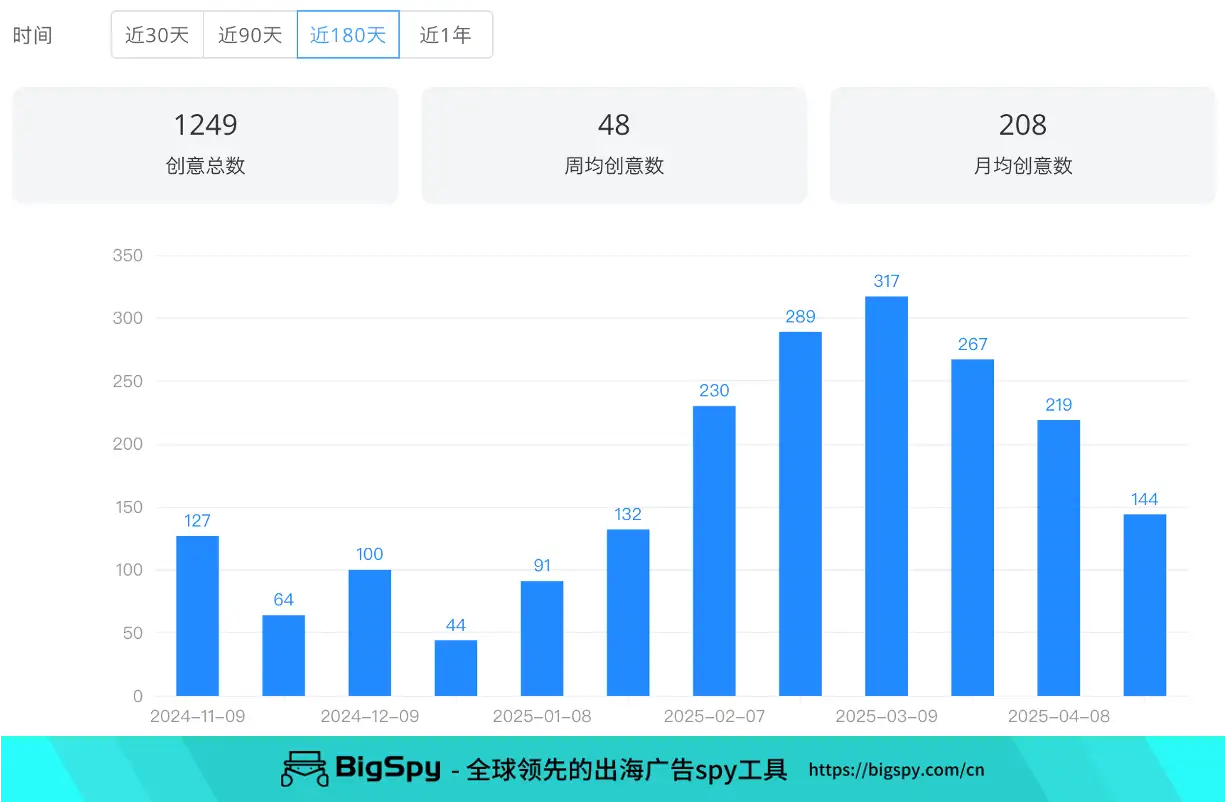
Task: Click the bar labeled 127
Action: coord(197,616)
